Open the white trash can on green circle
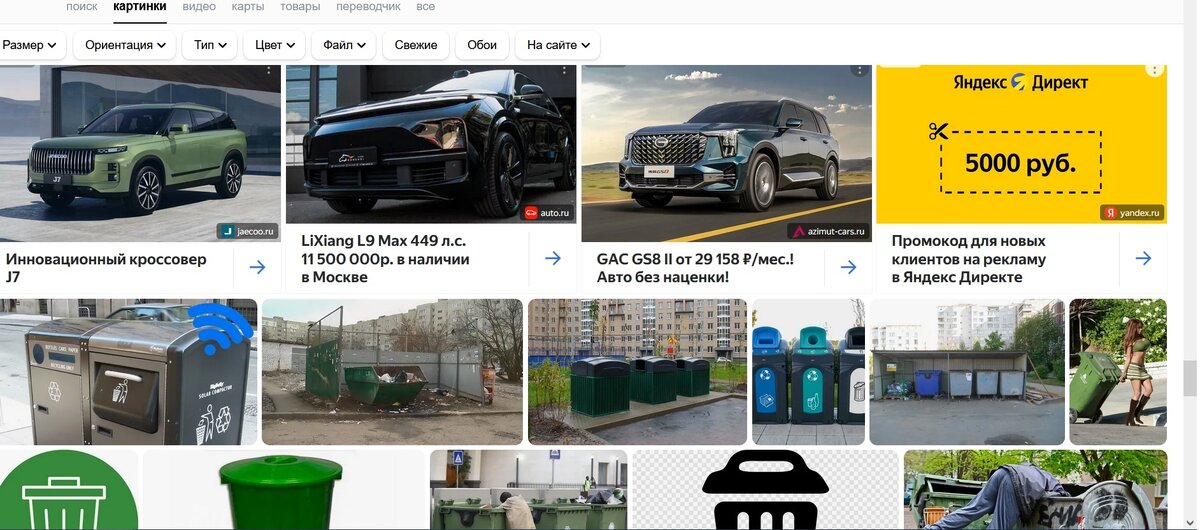 [69, 490]
